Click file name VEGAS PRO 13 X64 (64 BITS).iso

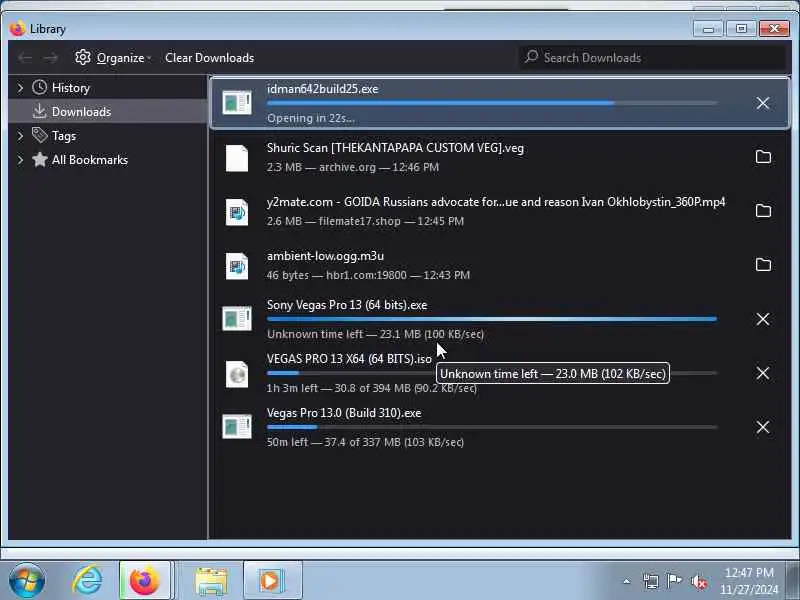(349, 359)
